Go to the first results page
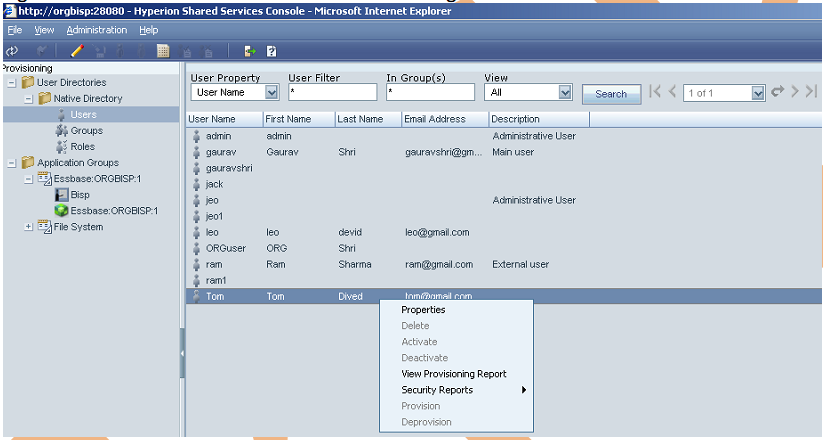The width and height of the screenshot is (823, 440). click(x=655, y=91)
